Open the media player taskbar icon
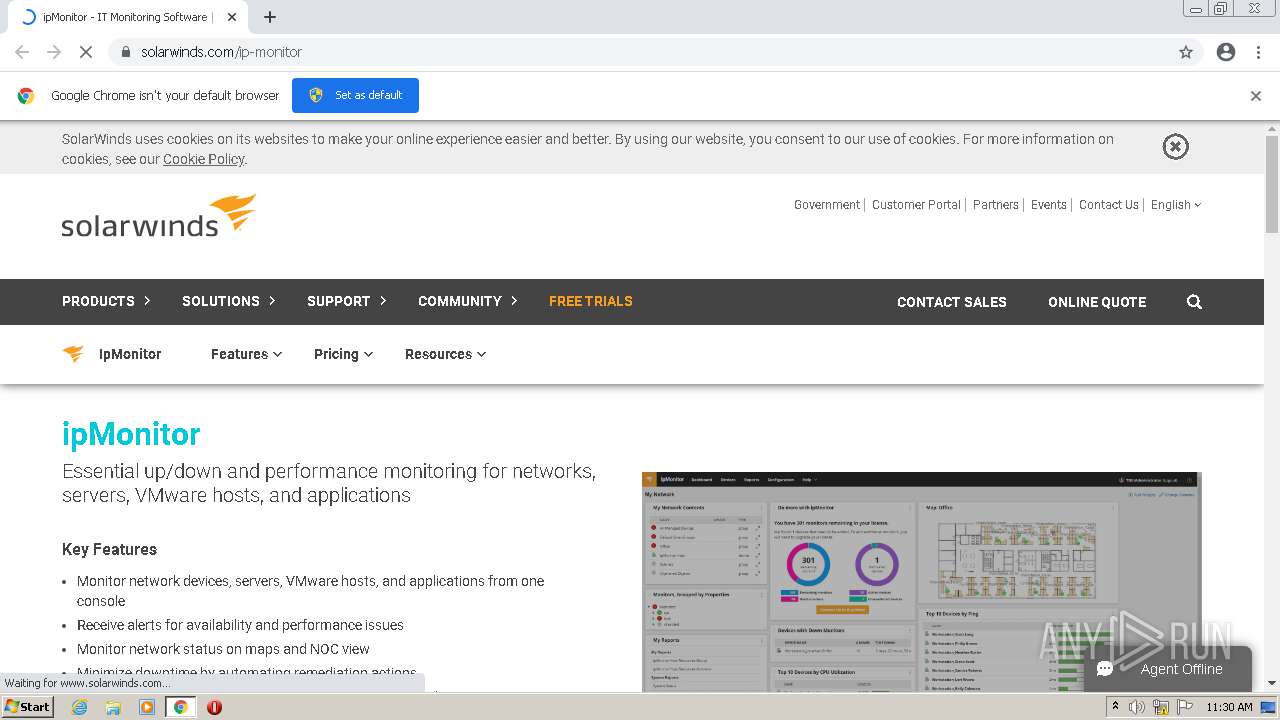Viewport: 1280px width, 720px height. [147, 707]
